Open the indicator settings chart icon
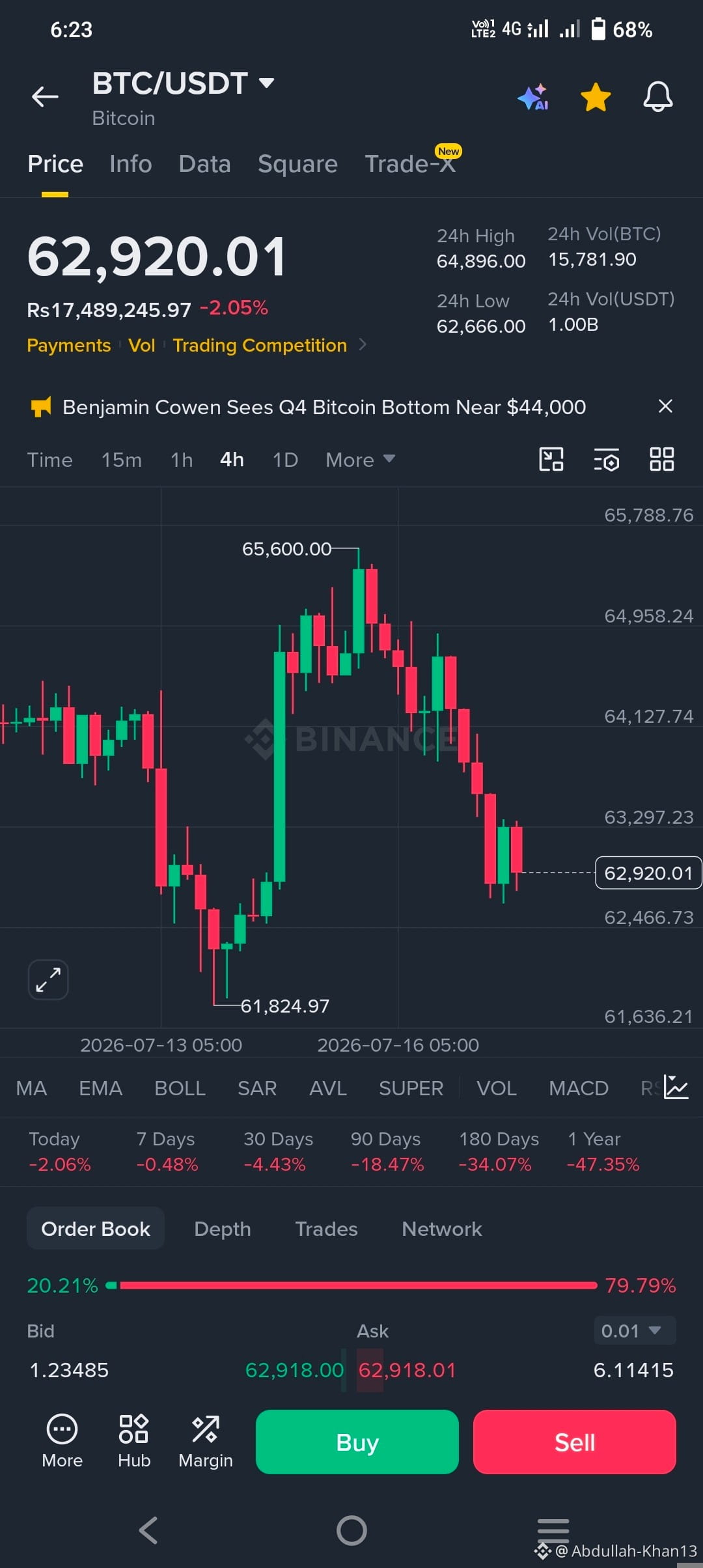This screenshot has width=703, height=1568. [x=676, y=1087]
